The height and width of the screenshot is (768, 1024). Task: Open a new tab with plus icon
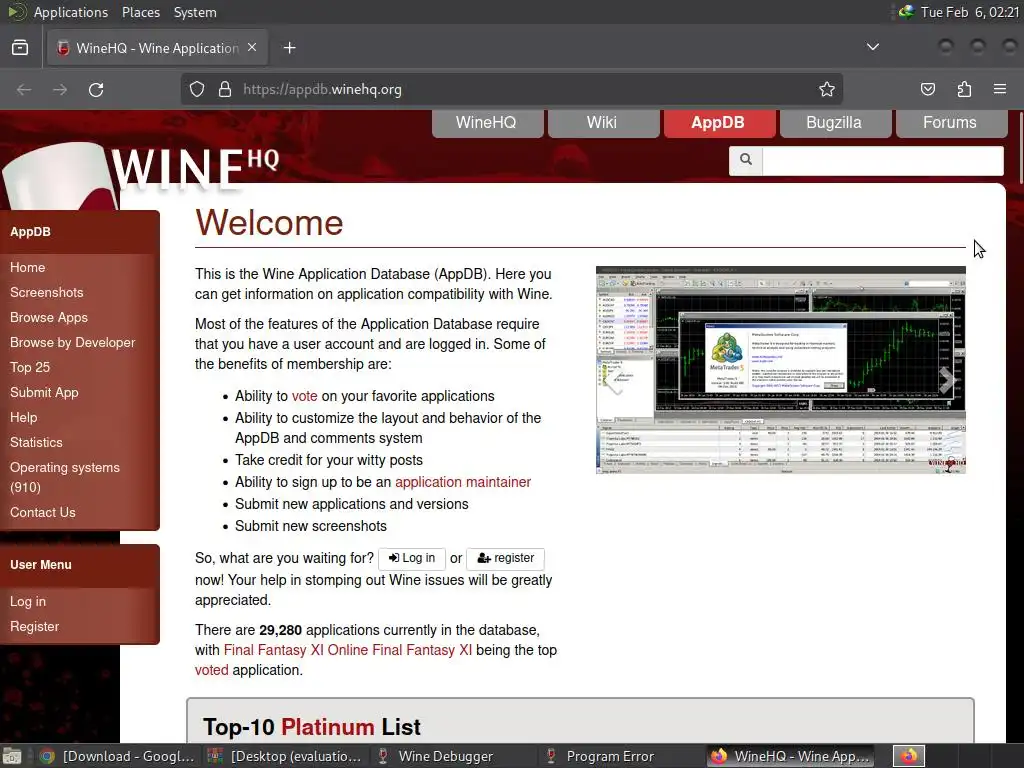tap(289, 48)
